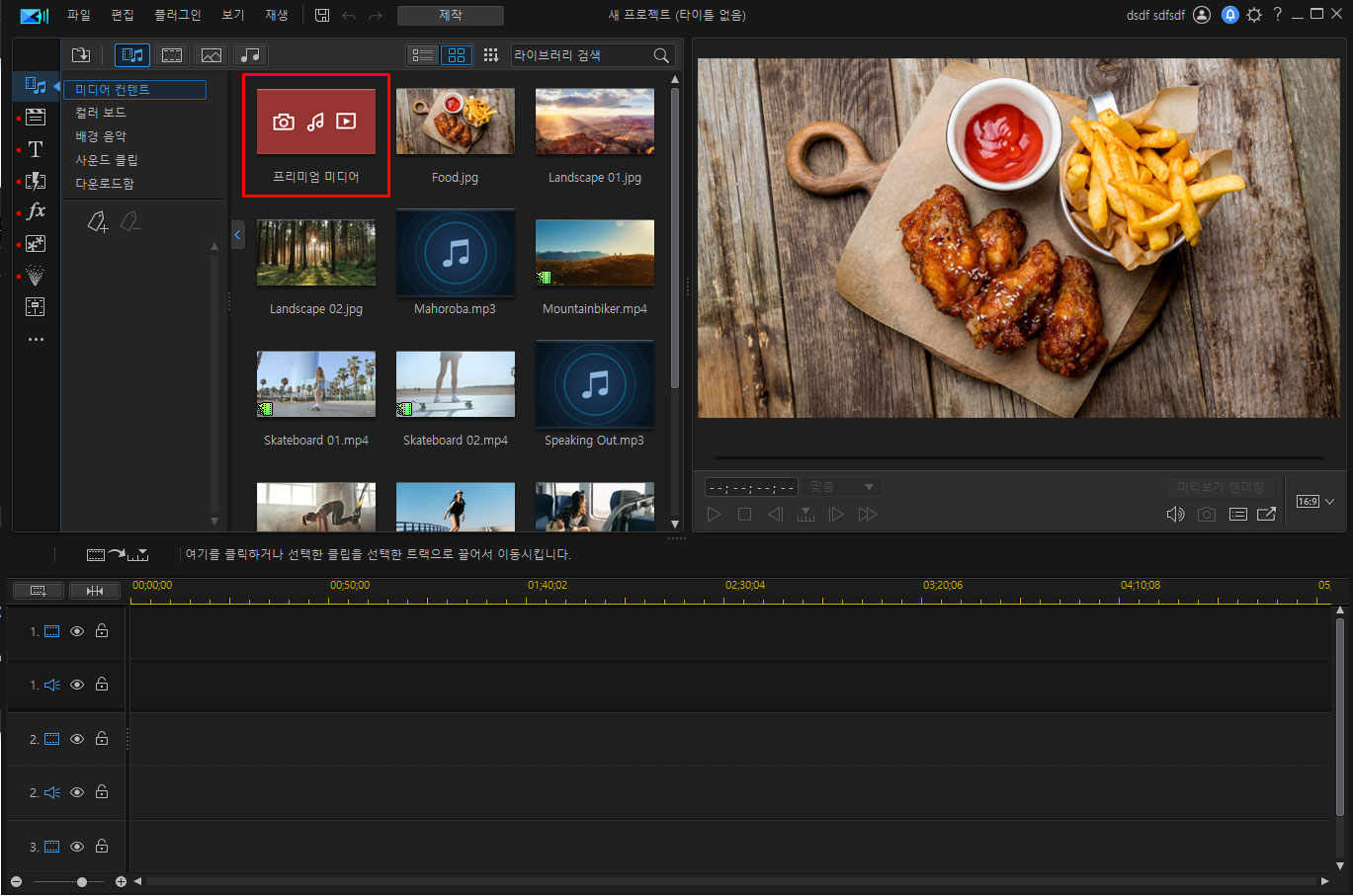Open the user account icon
The height and width of the screenshot is (896, 1353).
click(x=1202, y=15)
